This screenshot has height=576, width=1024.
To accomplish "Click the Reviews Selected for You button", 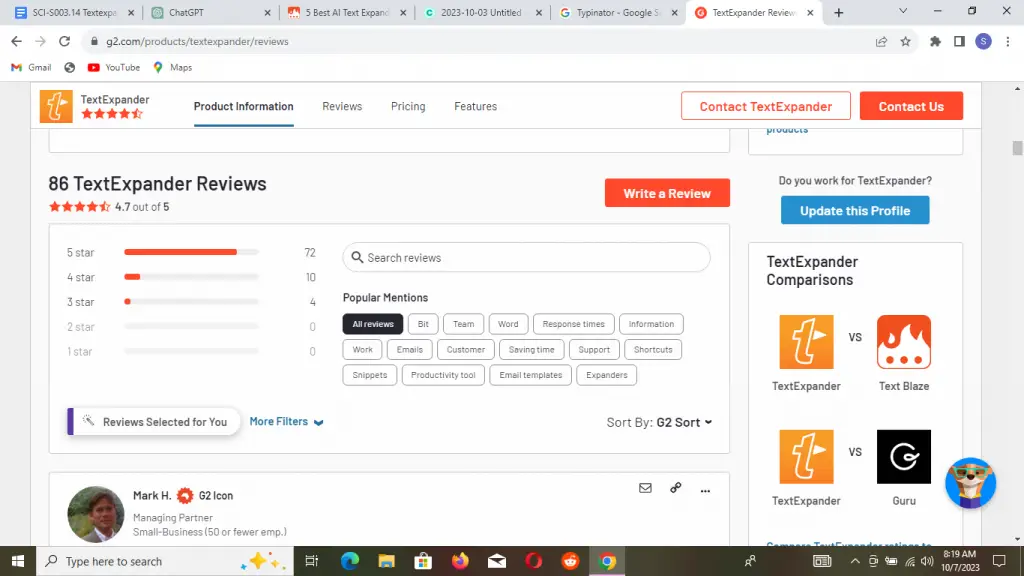I will [154, 422].
